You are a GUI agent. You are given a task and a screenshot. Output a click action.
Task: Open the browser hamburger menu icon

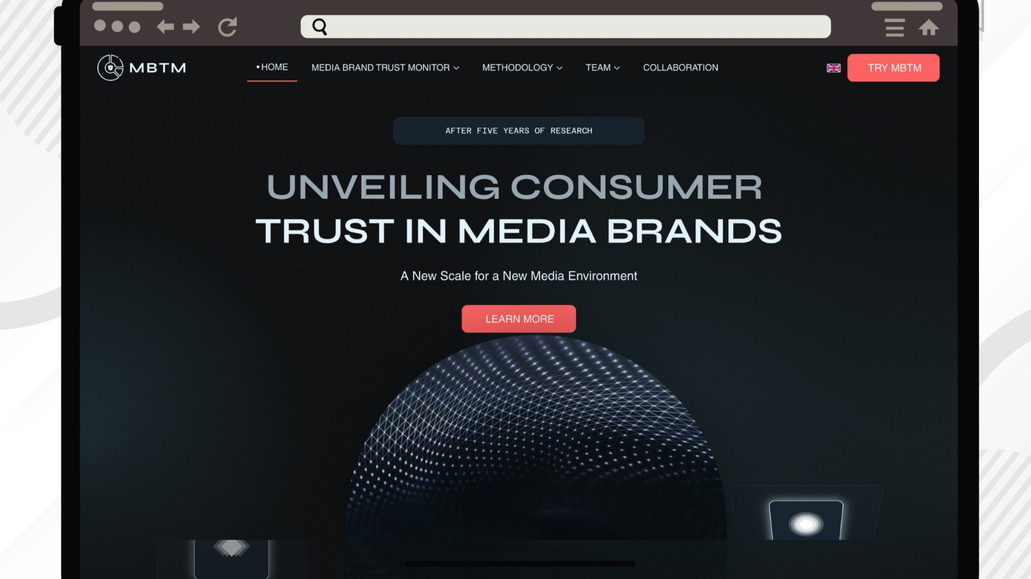click(x=894, y=28)
